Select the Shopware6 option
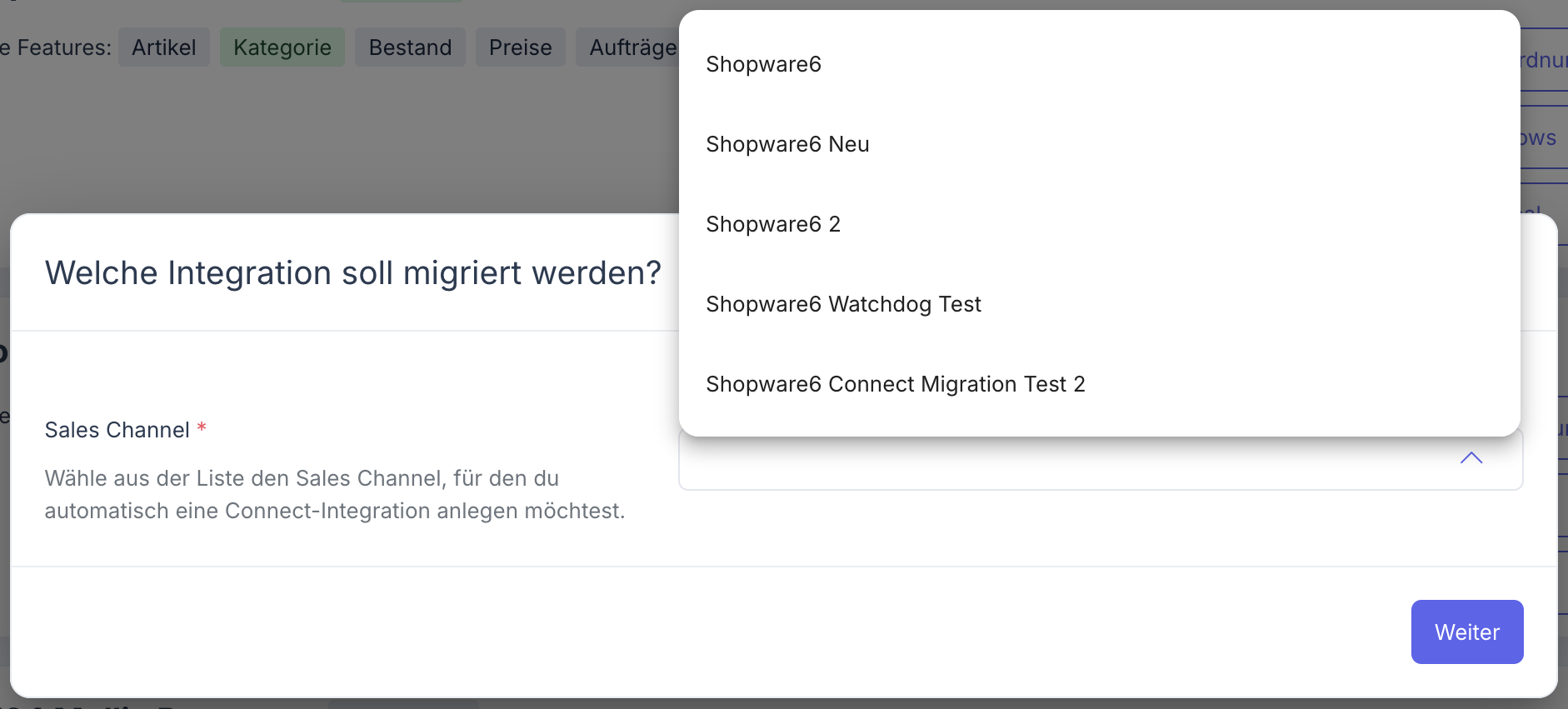Screen dimensions: 1568x709 coord(763,64)
